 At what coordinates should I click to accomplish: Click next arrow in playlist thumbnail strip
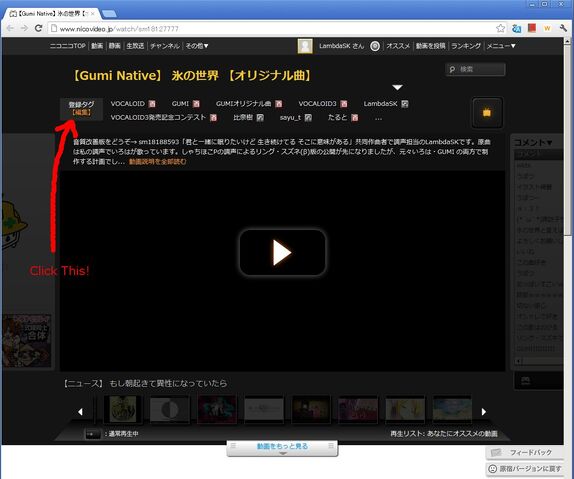pos(484,412)
